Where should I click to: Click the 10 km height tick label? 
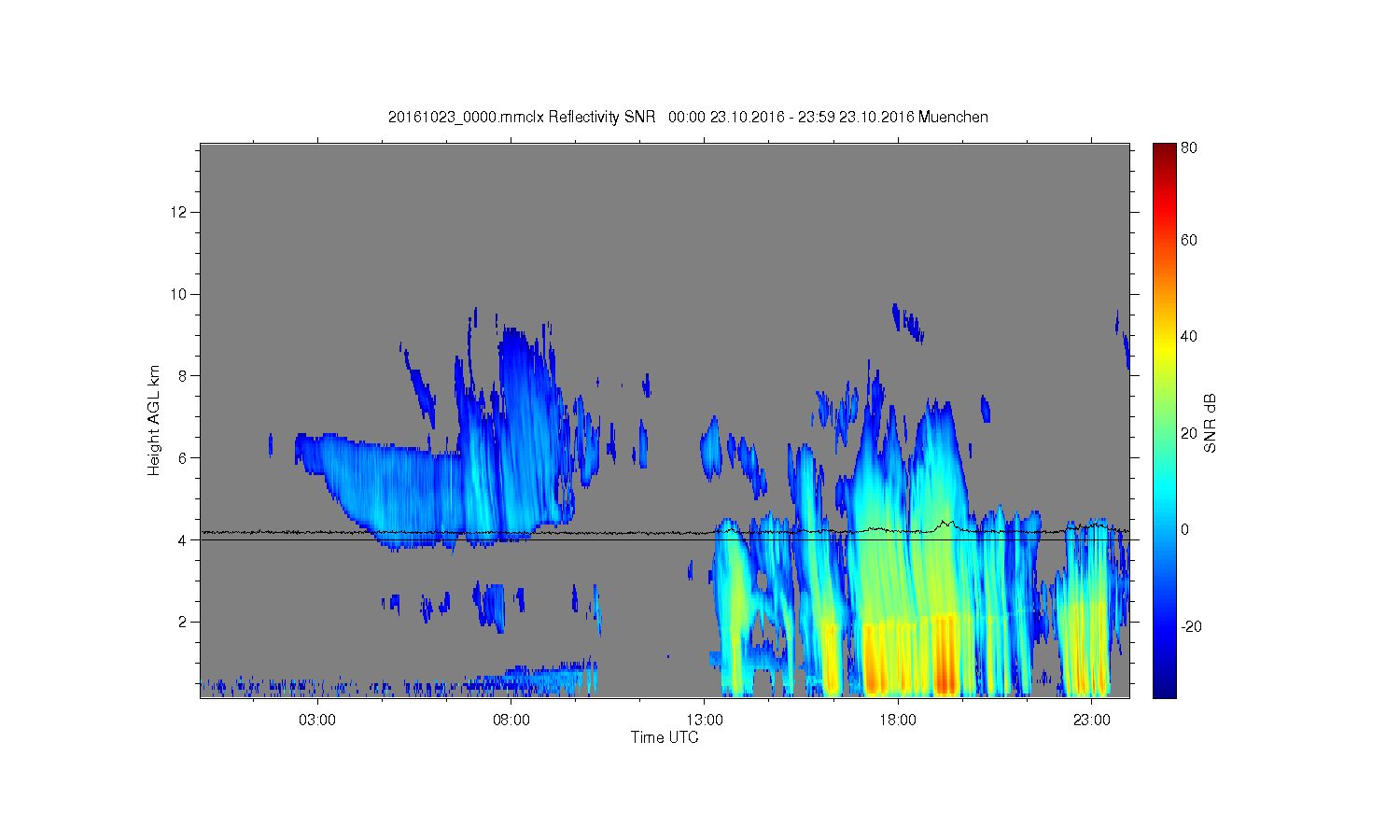[x=179, y=294]
